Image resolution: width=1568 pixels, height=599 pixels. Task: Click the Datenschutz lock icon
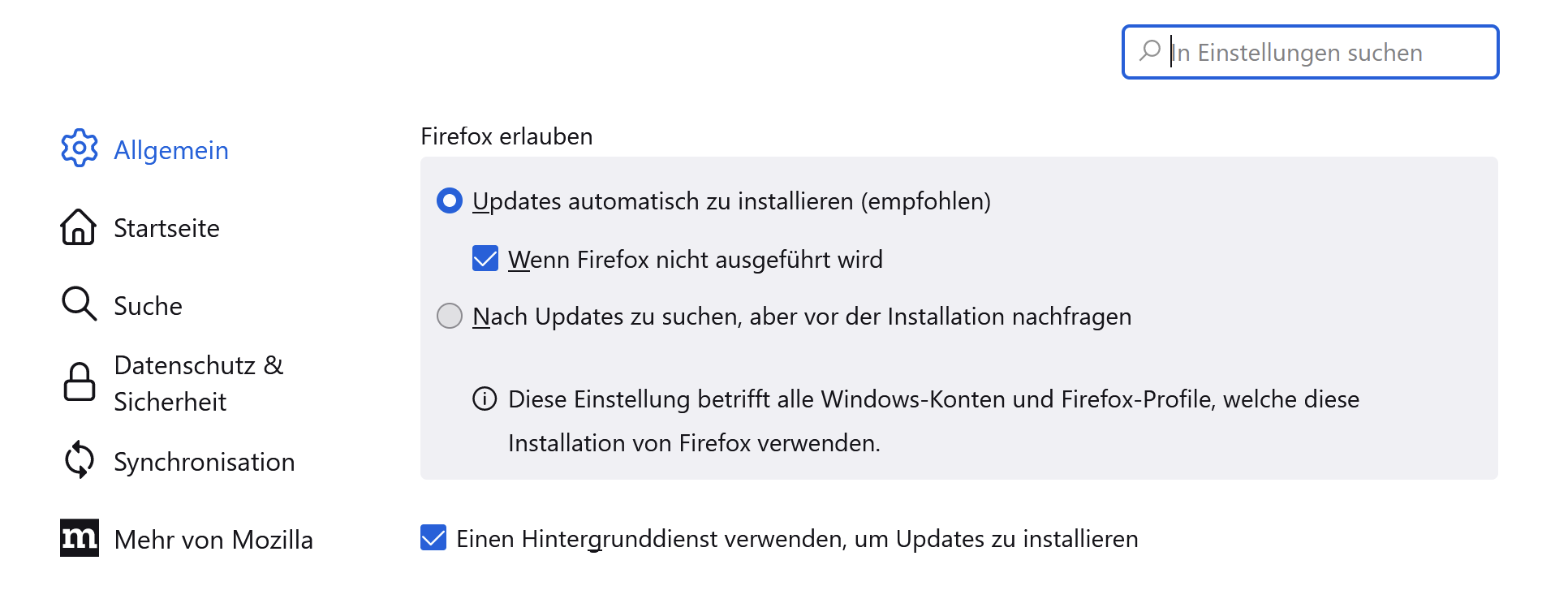80,382
